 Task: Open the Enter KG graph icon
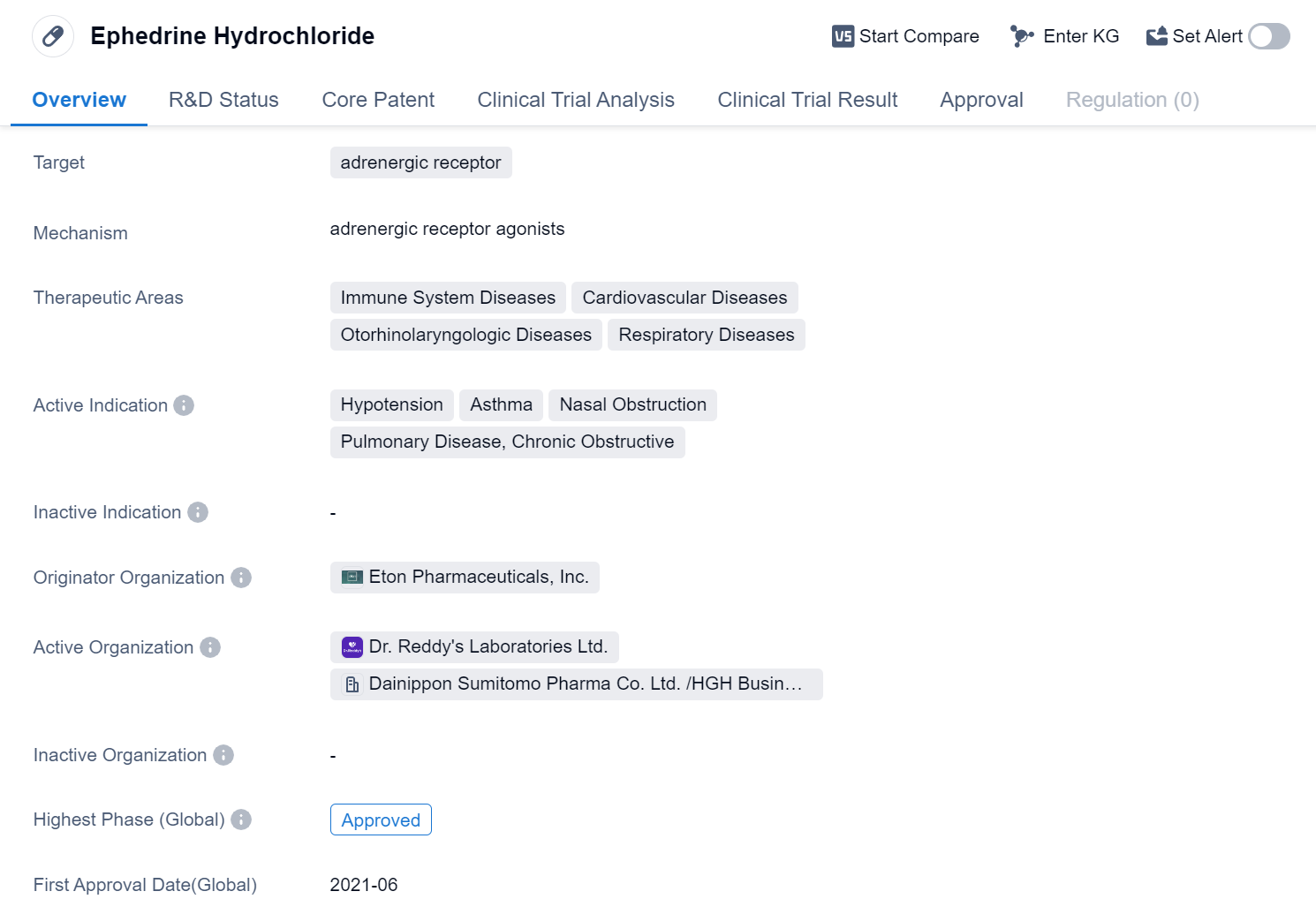[x=1022, y=36]
